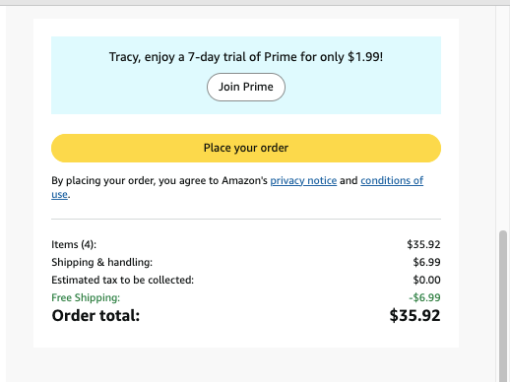Click the bold Order total label
510x382 pixels.
[96, 316]
